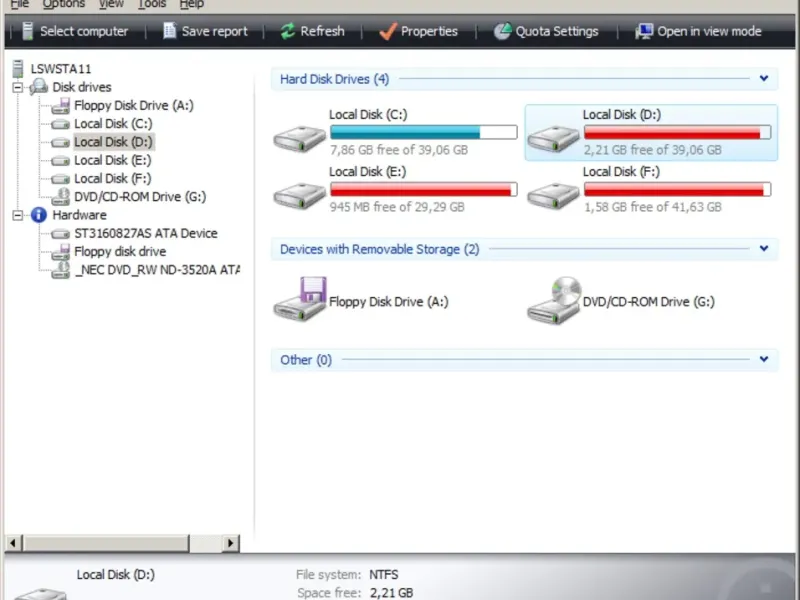800x600 pixels.
Task: Click the Other (0) heading text
Action: [306, 360]
